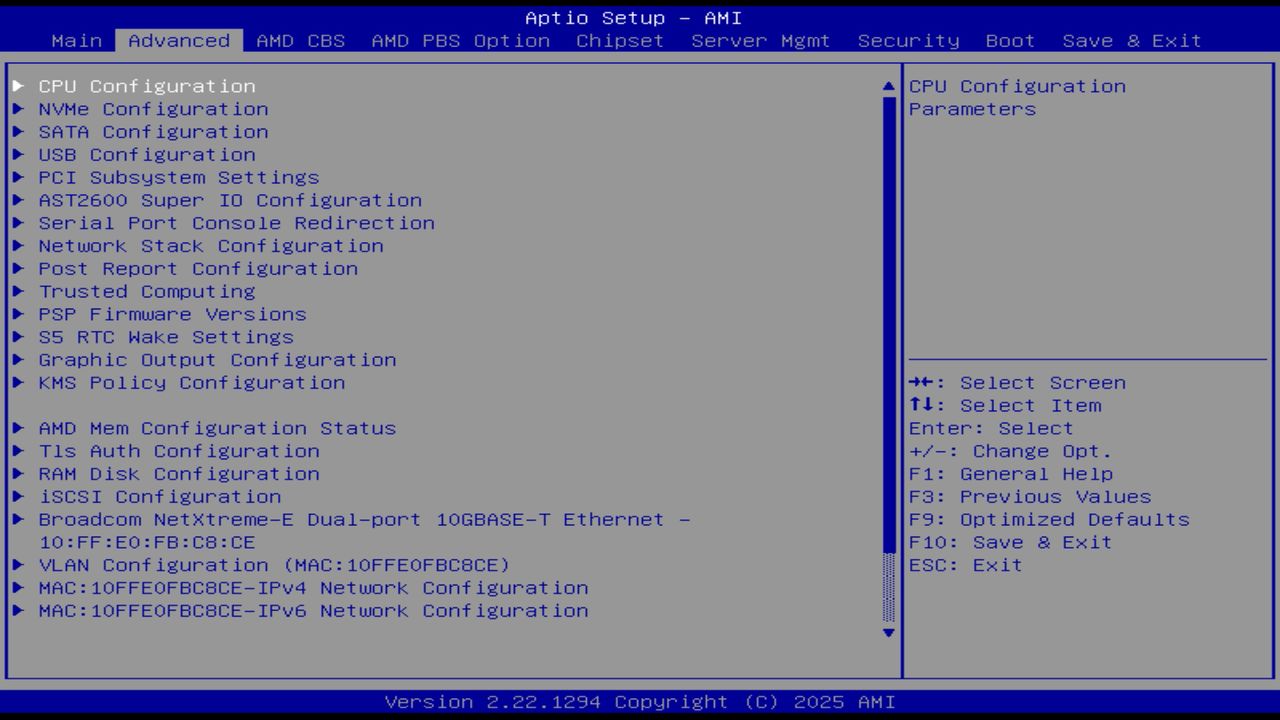Open SATA Configuration
This screenshot has height=720, width=1280.
152,131
